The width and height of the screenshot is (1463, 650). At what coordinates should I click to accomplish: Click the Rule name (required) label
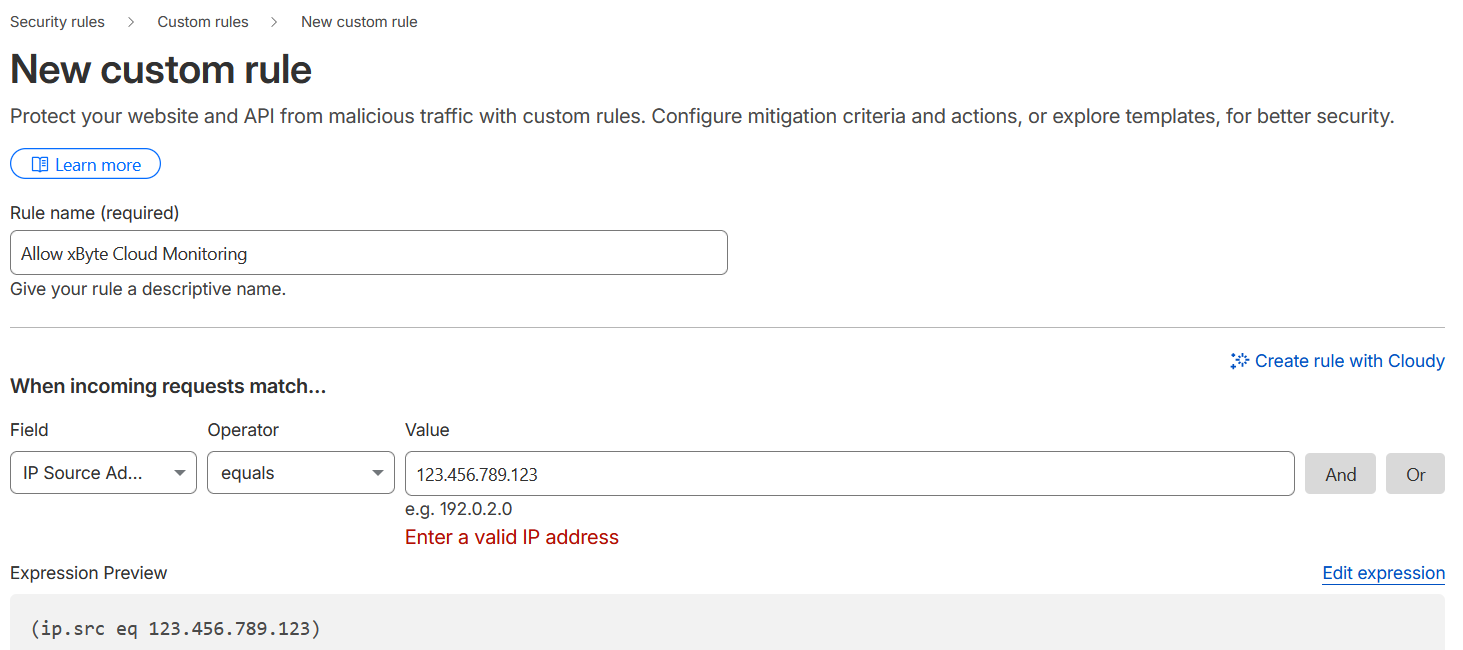[x=94, y=213]
